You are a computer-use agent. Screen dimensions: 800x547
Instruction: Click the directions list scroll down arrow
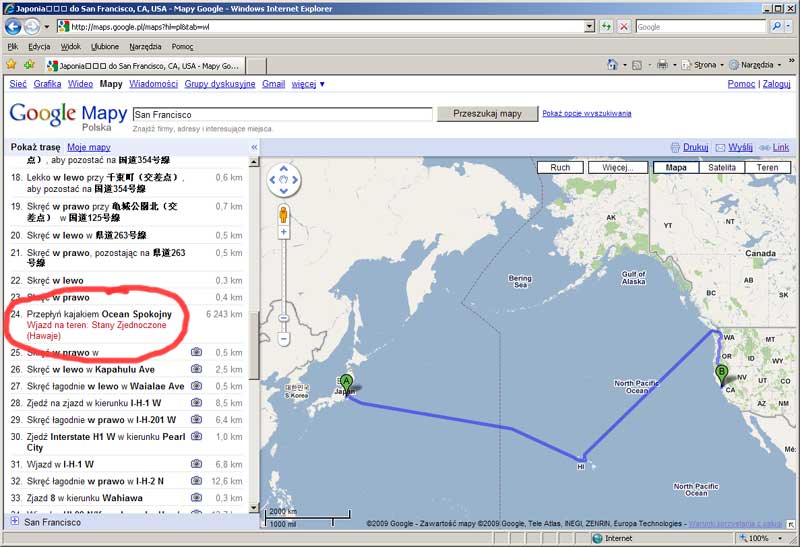tap(254, 507)
